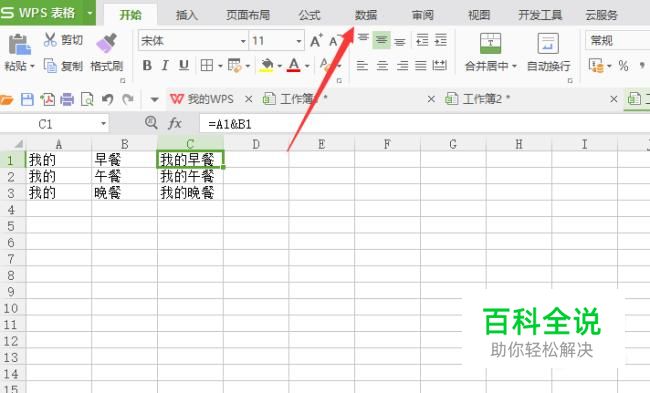
Task: Switch to 开始 Home tab
Action: [130, 15]
